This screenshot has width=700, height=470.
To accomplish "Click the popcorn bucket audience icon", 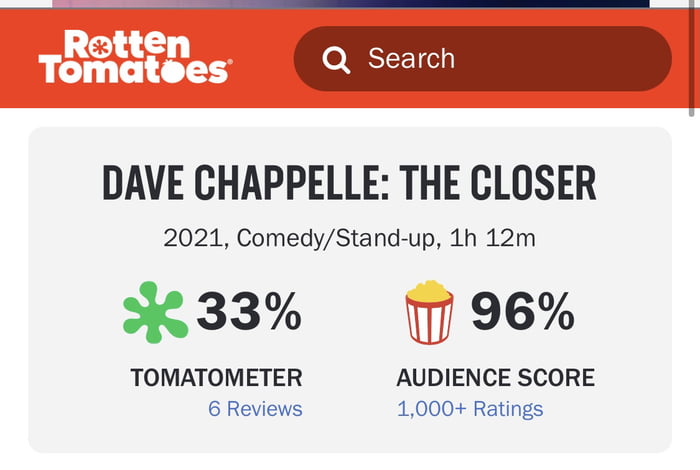I will click(429, 313).
